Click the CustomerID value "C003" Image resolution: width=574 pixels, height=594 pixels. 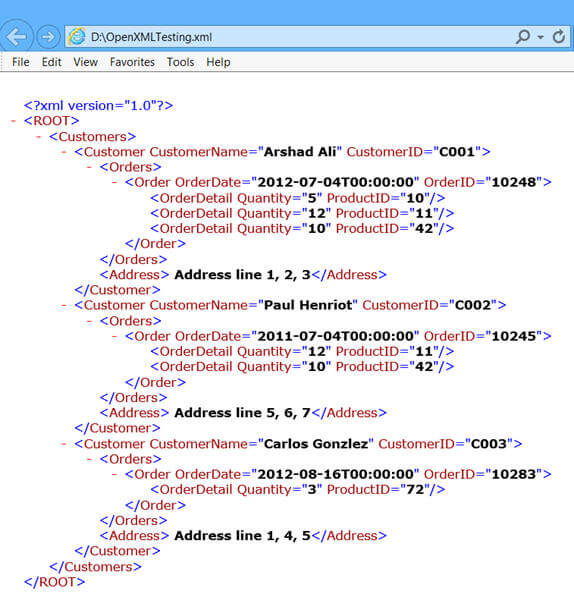coord(489,444)
